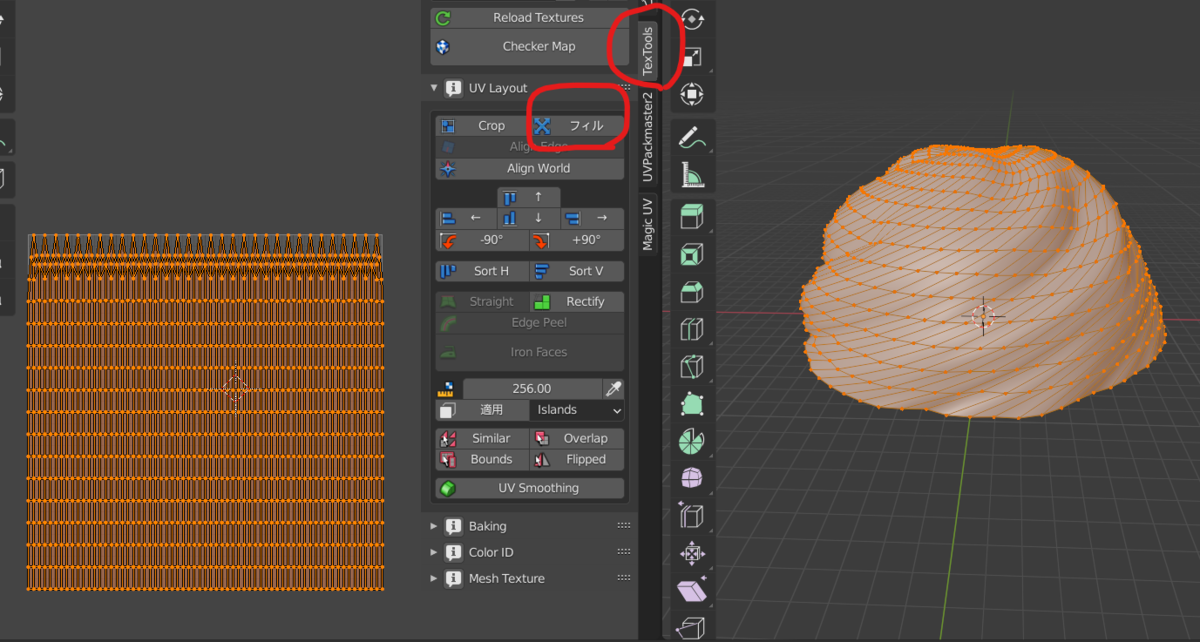
Task: Select the Annotate pencil tool
Action: pos(692,139)
